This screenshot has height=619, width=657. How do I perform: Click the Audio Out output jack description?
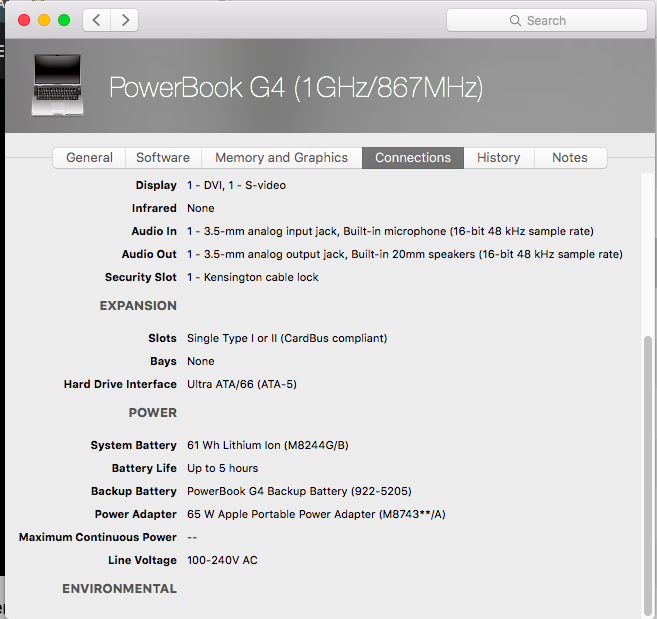(405, 254)
